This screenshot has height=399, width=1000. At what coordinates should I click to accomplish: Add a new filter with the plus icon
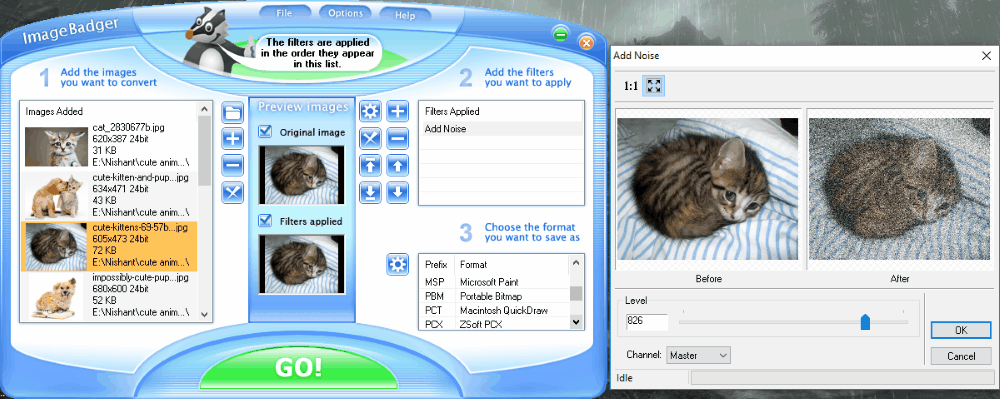pos(398,112)
